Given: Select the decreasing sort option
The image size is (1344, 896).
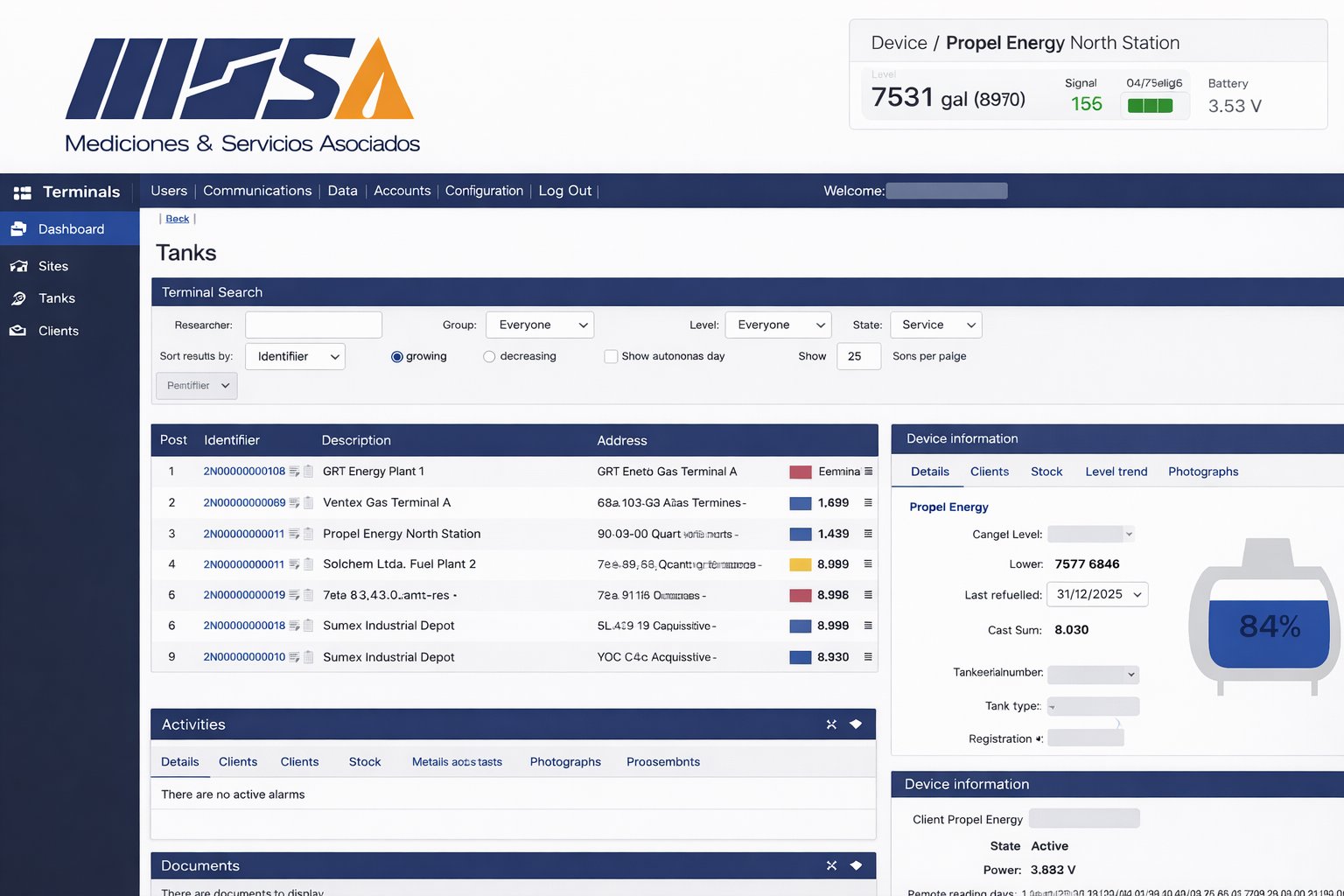Looking at the screenshot, I should coord(488,356).
